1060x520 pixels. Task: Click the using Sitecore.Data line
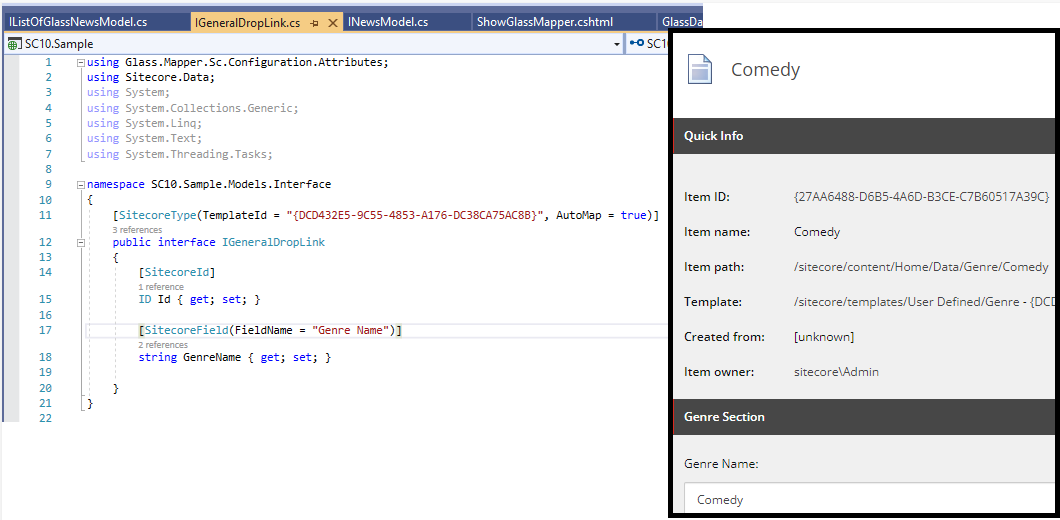pos(151,77)
